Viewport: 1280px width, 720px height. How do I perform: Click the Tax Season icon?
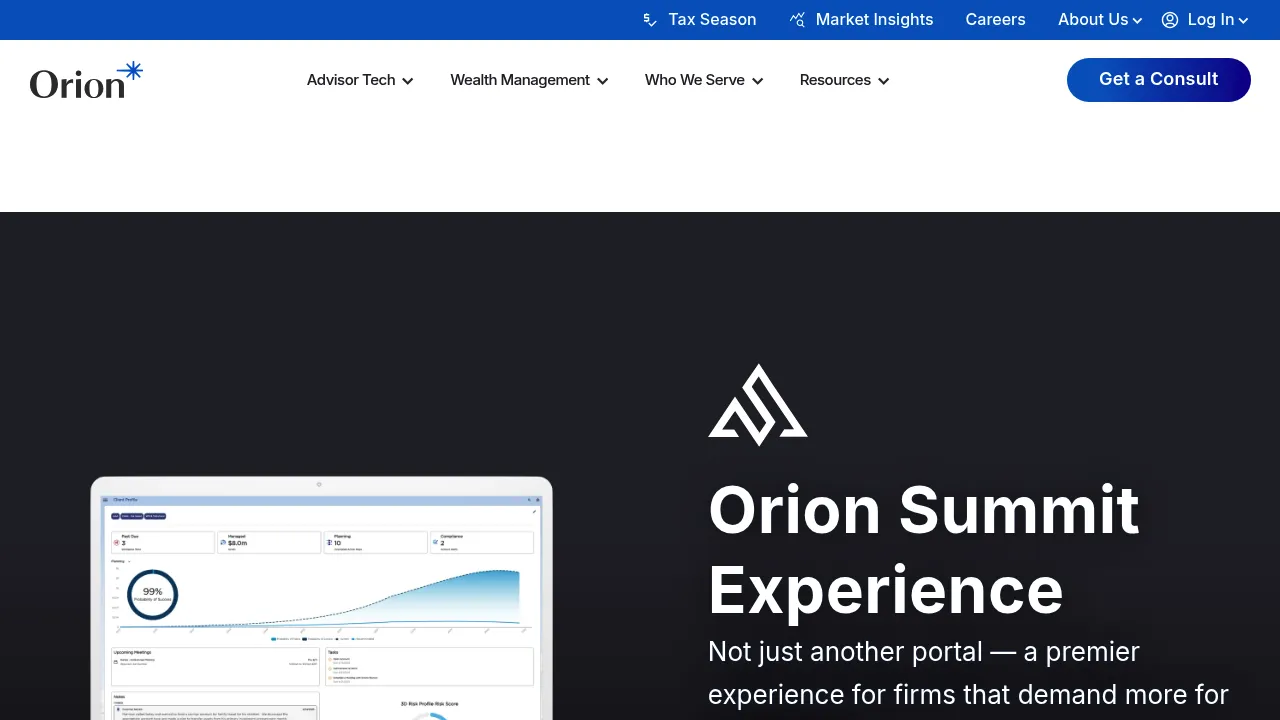[x=650, y=20]
